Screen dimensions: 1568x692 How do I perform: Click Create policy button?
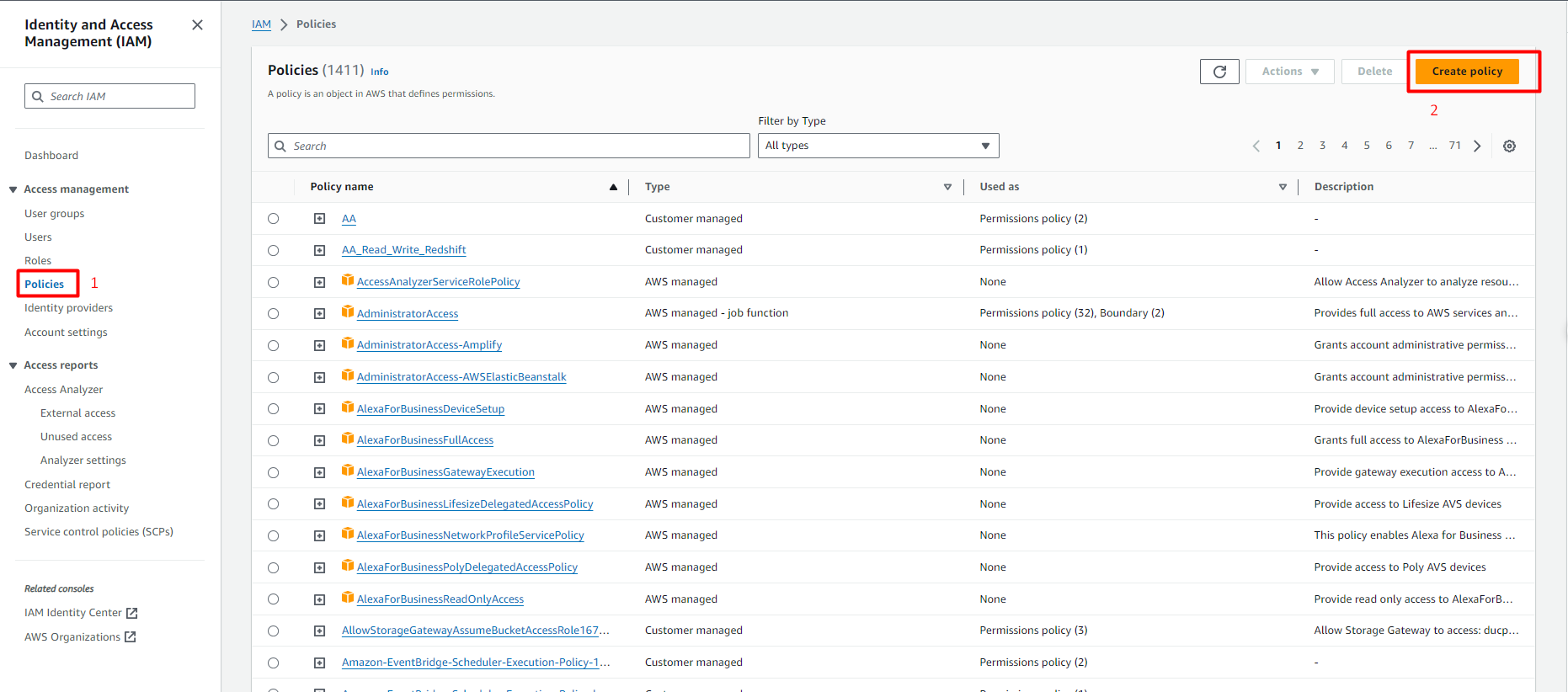(1467, 72)
